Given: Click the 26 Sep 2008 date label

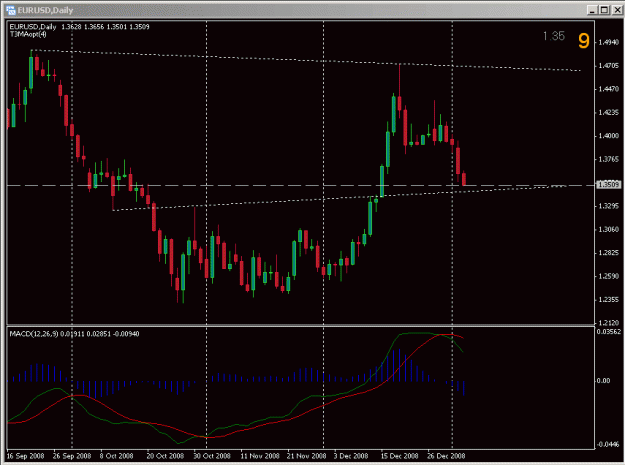Looking at the screenshot, I should (x=72, y=456).
